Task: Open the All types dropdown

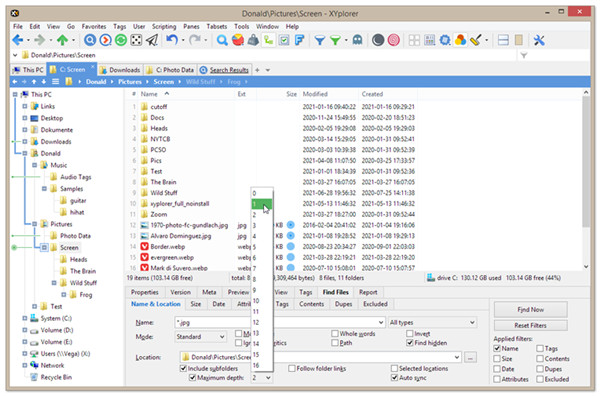Action: [x=432, y=323]
